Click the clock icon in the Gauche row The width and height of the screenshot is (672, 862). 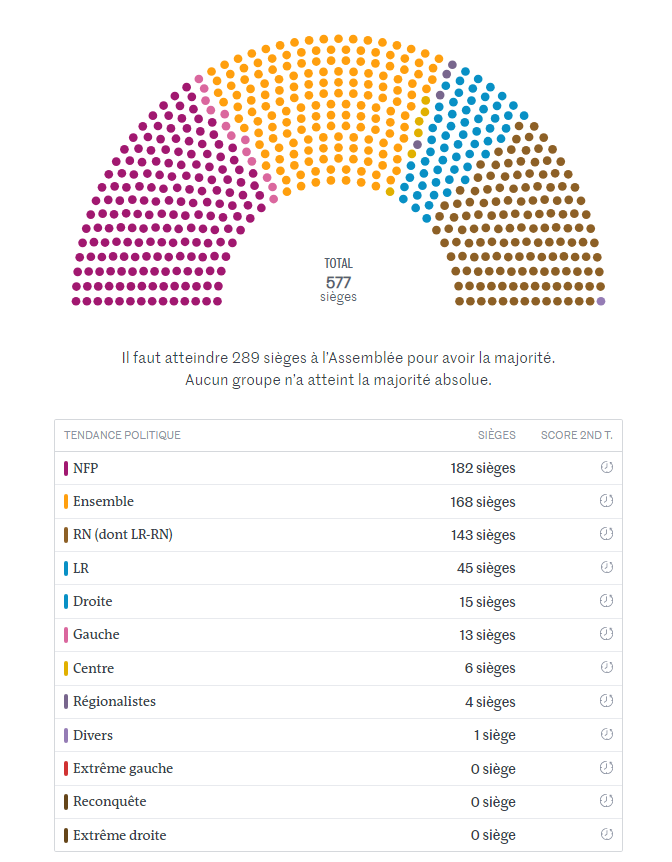pos(606,634)
